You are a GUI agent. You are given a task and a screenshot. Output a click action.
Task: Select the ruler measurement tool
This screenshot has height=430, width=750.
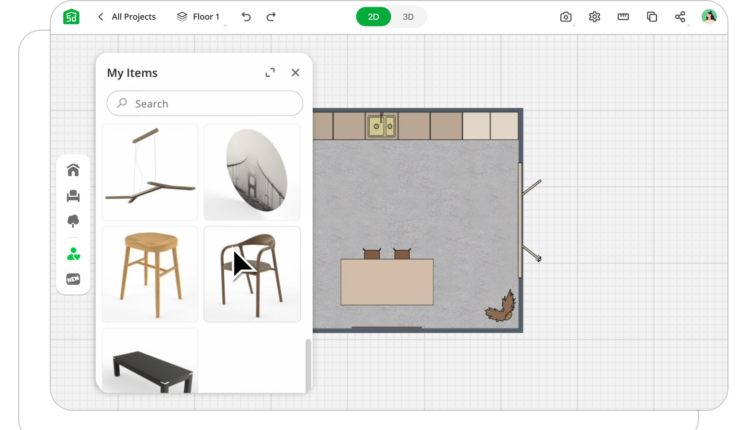623,17
